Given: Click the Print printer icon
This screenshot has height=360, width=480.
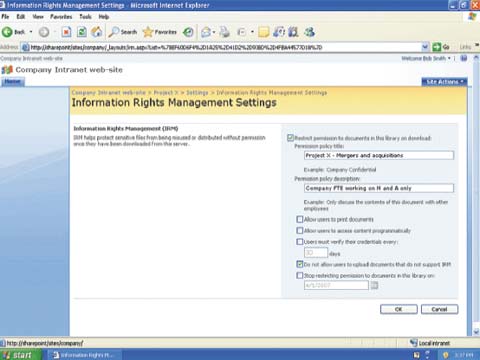Looking at the screenshot, I should click(x=225, y=32).
